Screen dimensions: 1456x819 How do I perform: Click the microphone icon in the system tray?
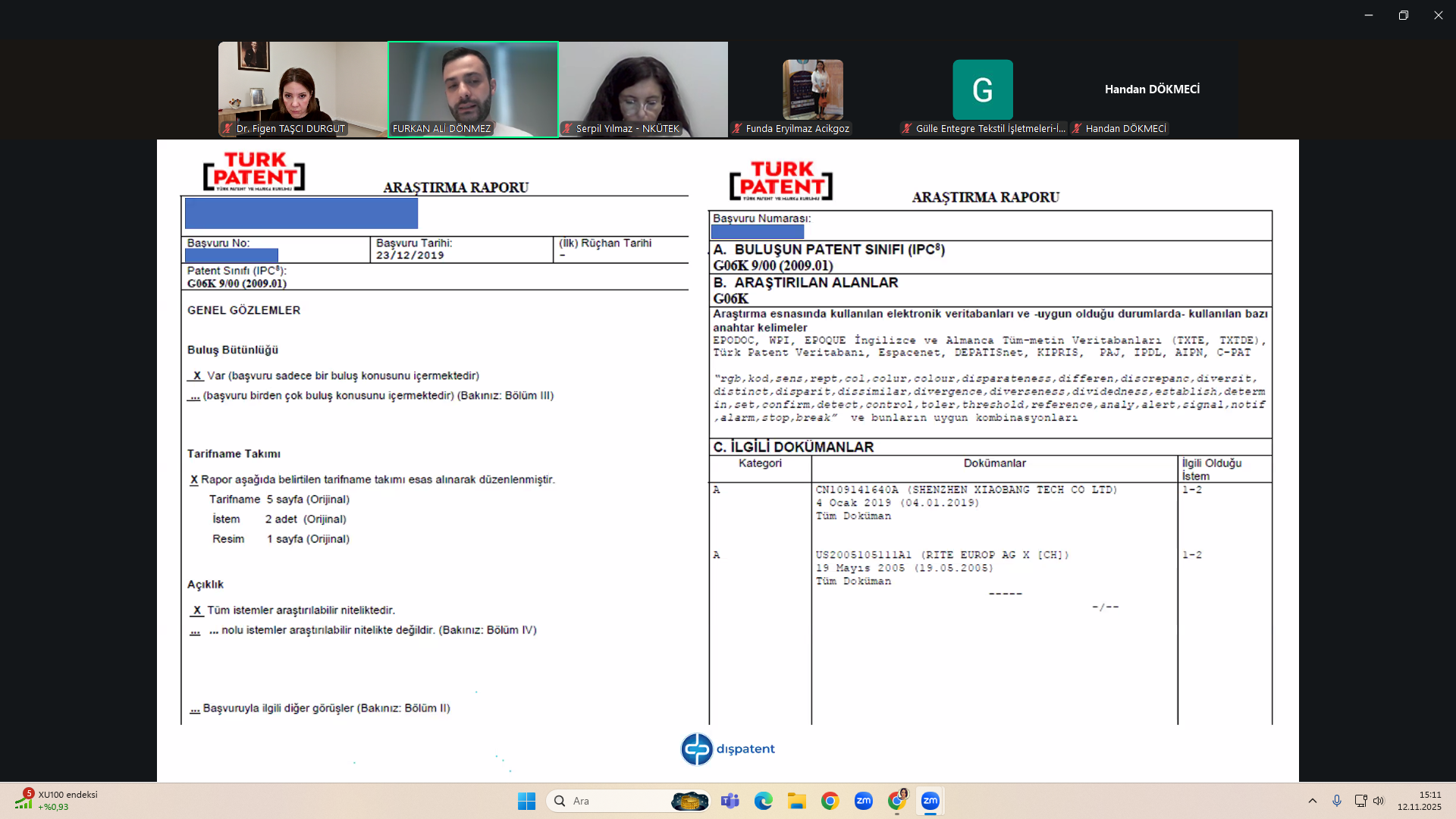tap(1337, 801)
